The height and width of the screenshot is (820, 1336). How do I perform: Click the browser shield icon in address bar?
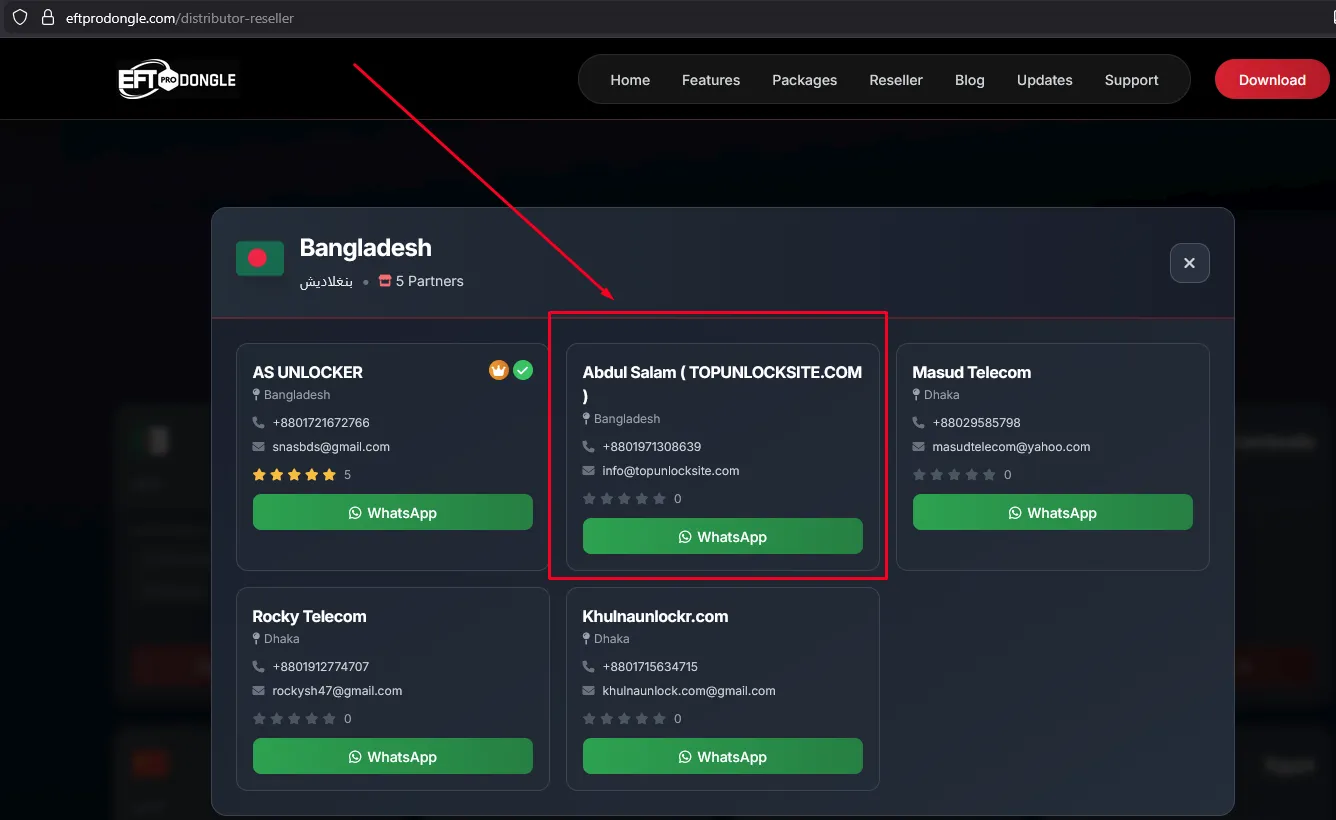(19, 18)
